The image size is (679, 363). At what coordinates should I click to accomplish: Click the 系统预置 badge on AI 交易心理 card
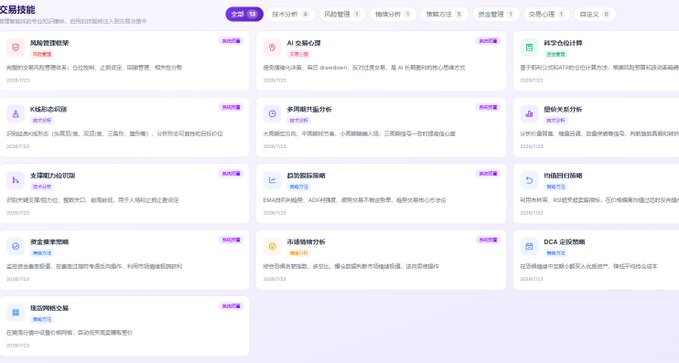pyautogui.click(x=488, y=41)
